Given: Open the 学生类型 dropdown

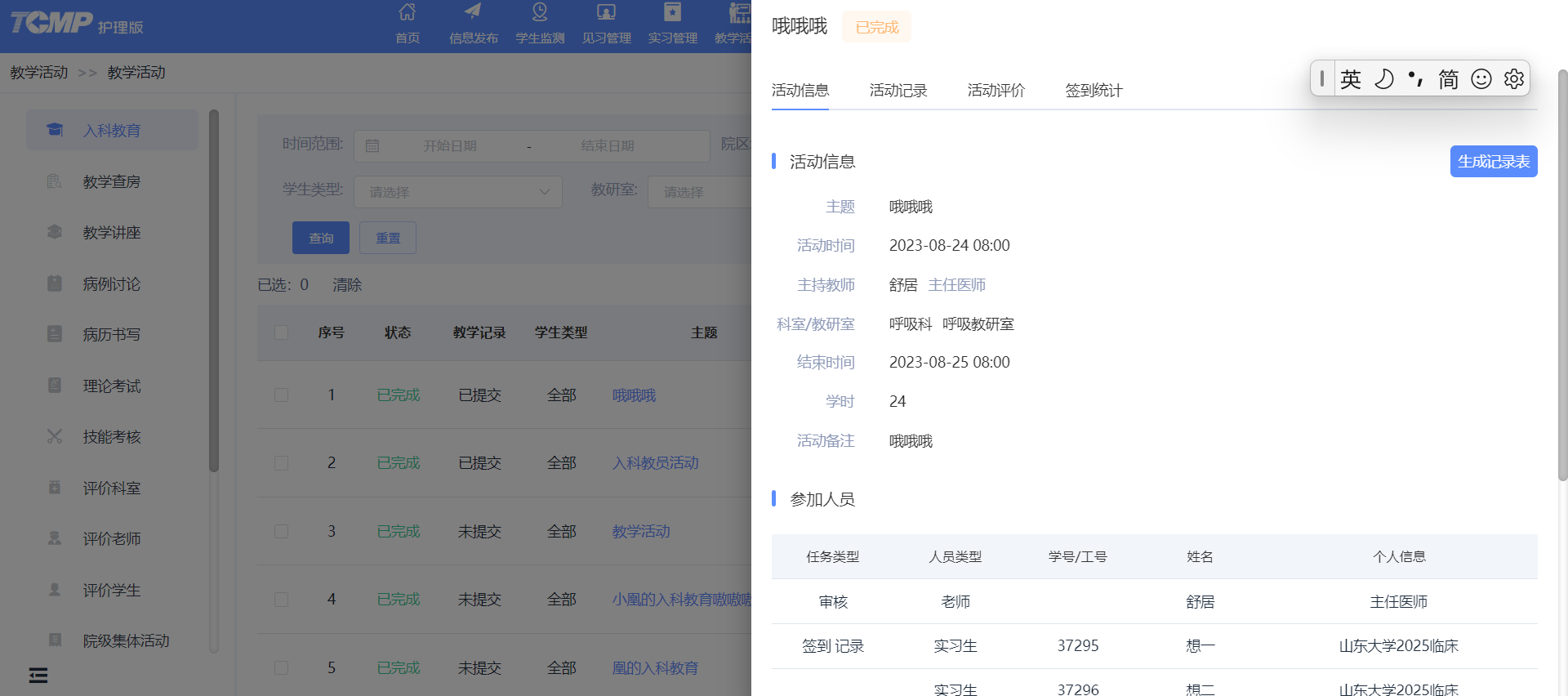Looking at the screenshot, I should coord(458,192).
